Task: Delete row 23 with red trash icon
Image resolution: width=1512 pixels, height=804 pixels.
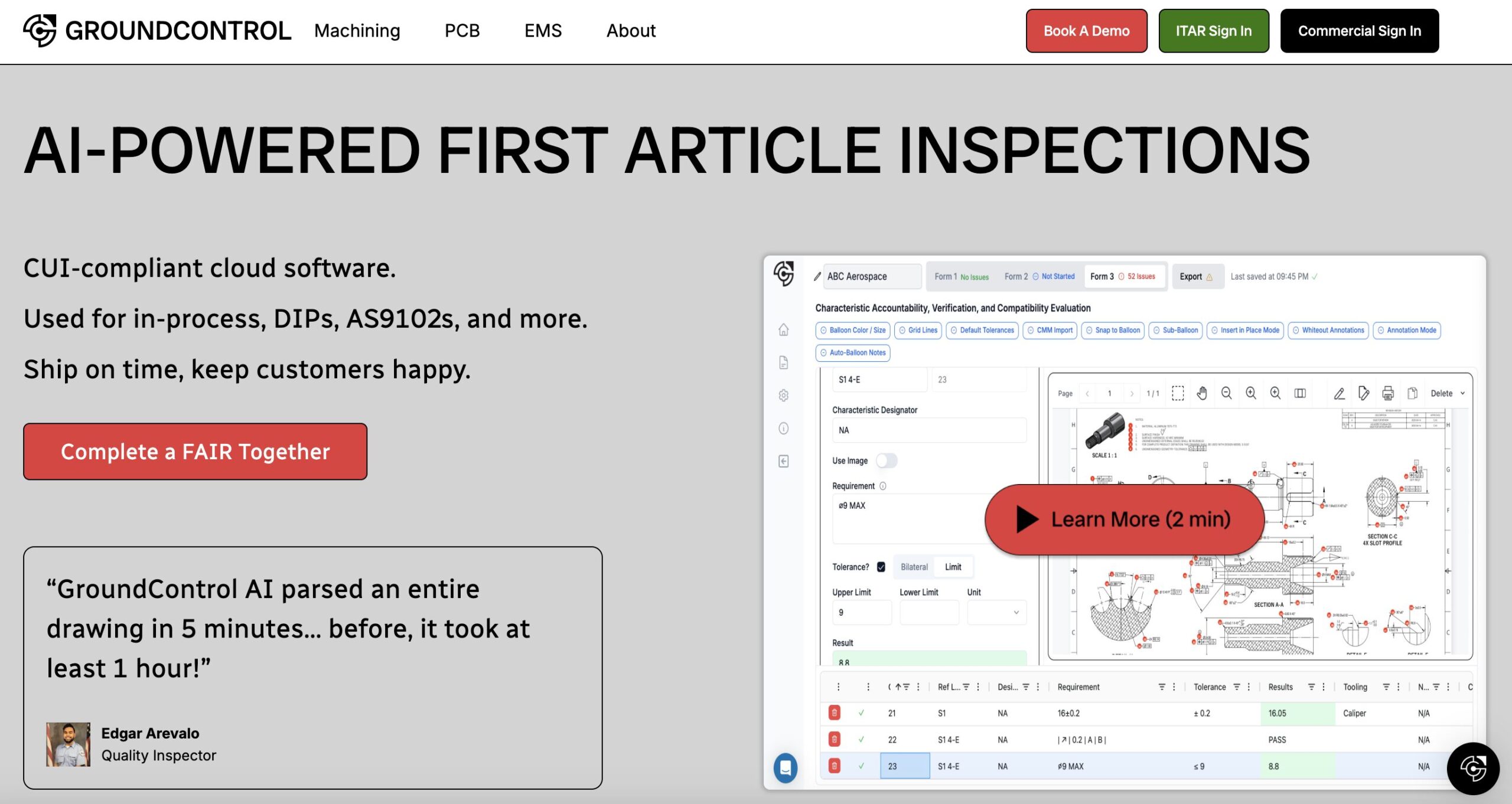Action: (x=835, y=766)
